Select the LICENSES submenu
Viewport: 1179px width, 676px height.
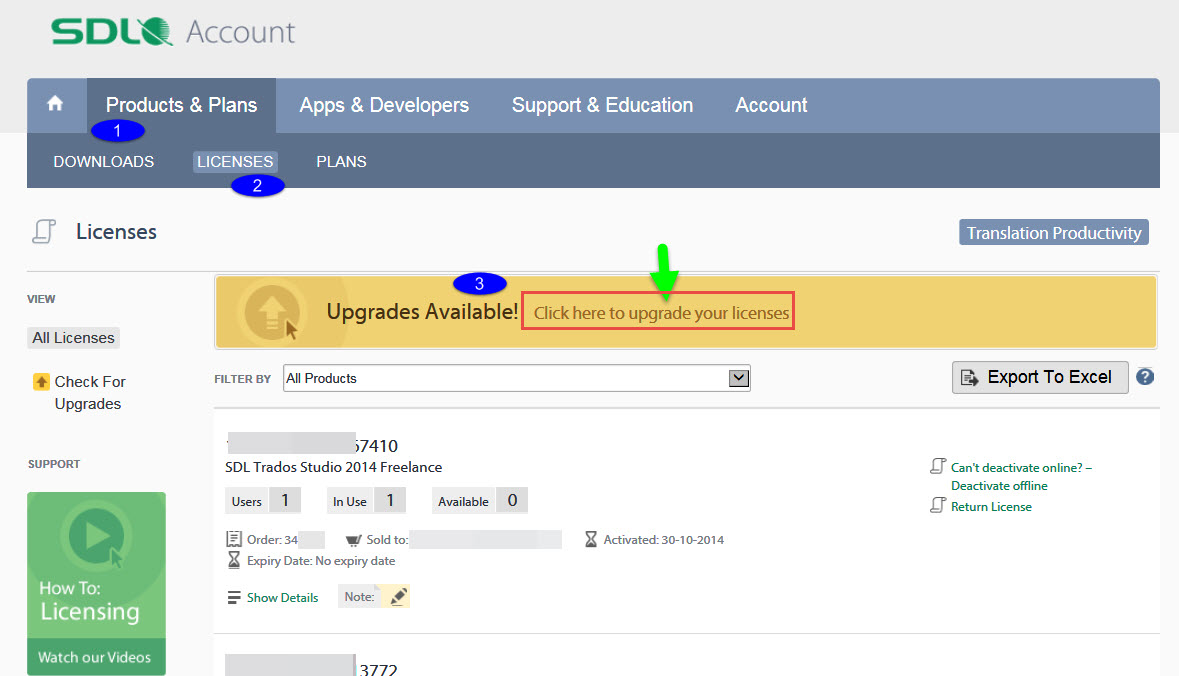pyautogui.click(x=235, y=162)
